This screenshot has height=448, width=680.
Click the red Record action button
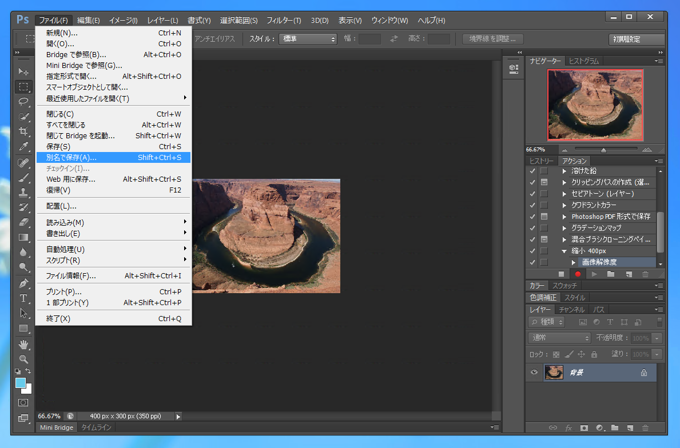pos(578,274)
